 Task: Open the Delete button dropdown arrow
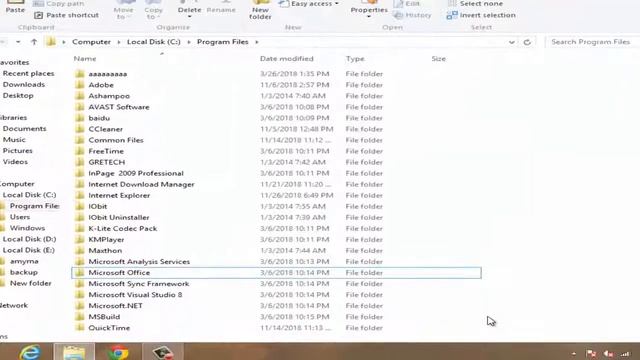[x=189, y=17]
